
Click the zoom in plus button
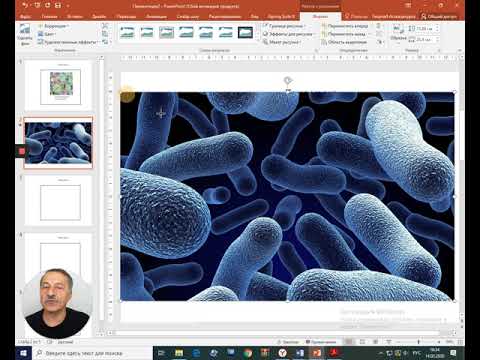439,342
